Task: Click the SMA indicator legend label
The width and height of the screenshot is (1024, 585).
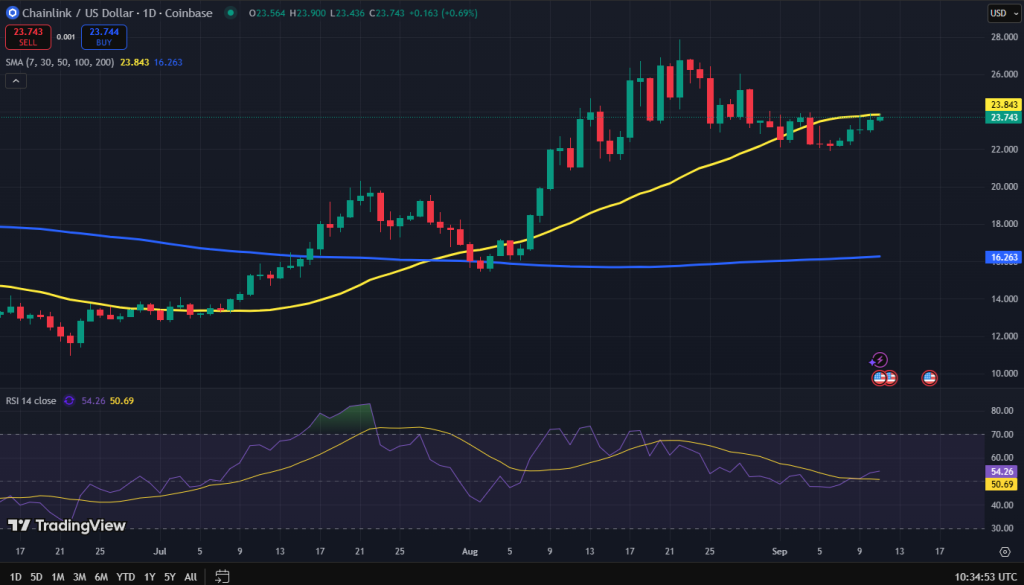Action: (60, 62)
